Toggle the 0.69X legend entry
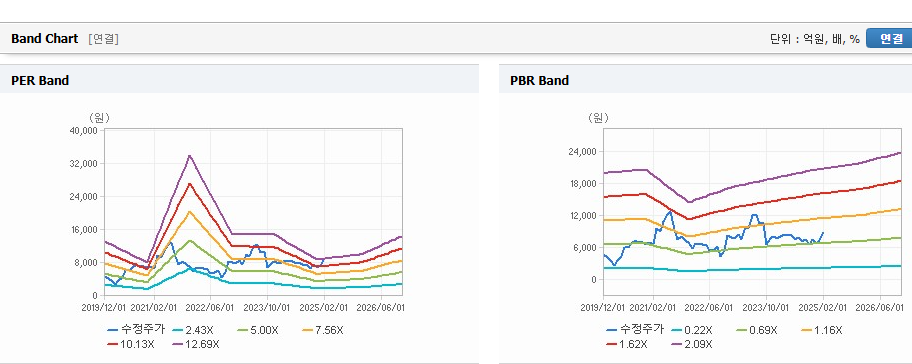Image resolution: width=912 pixels, height=364 pixels. click(x=757, y=330)
